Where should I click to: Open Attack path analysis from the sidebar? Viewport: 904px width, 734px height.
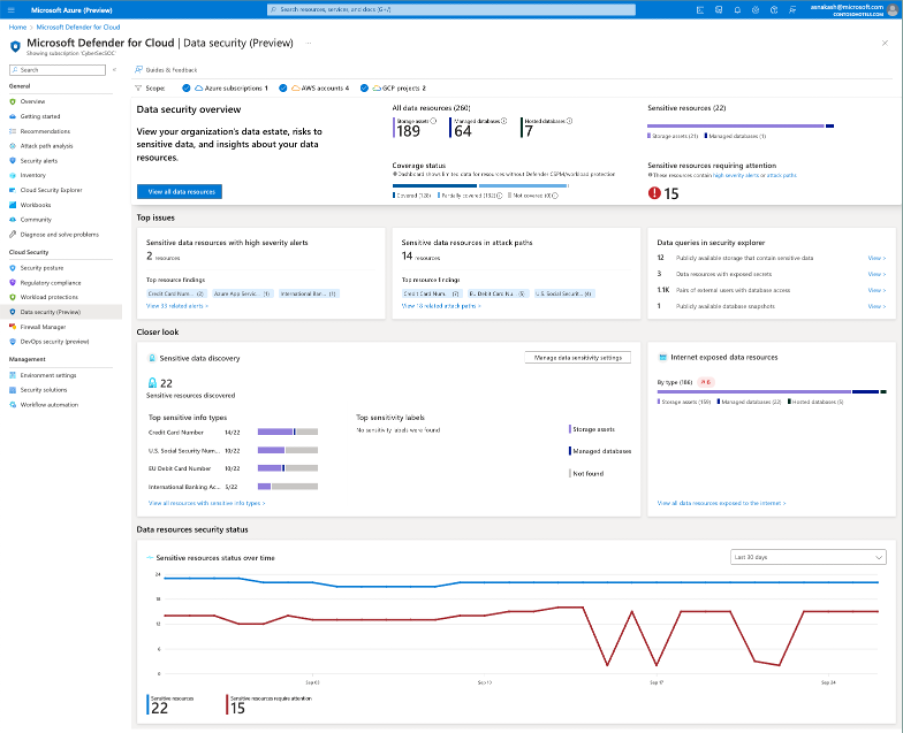point(48,144)
